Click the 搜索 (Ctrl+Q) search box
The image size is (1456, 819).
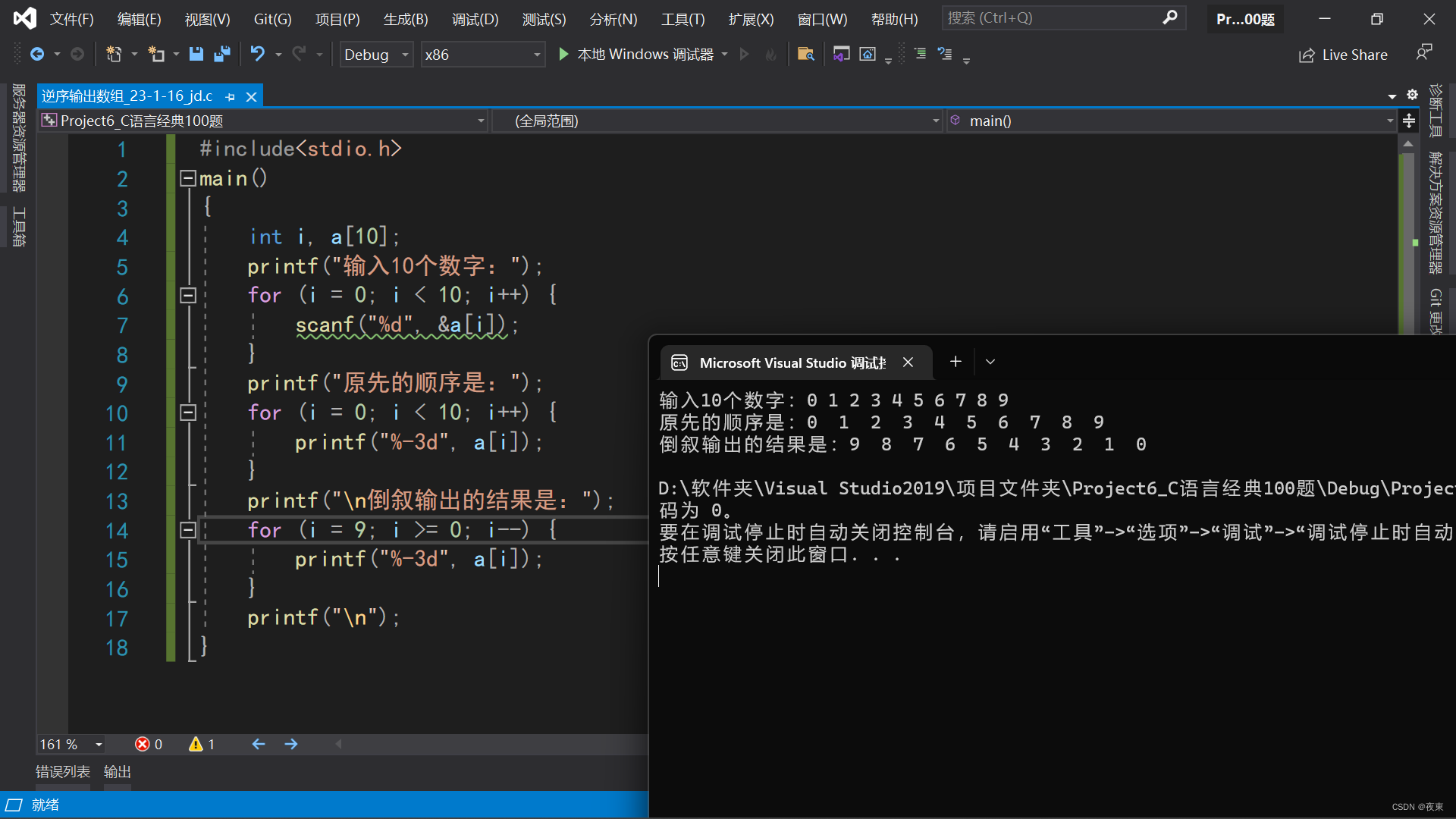(1054, 17)
